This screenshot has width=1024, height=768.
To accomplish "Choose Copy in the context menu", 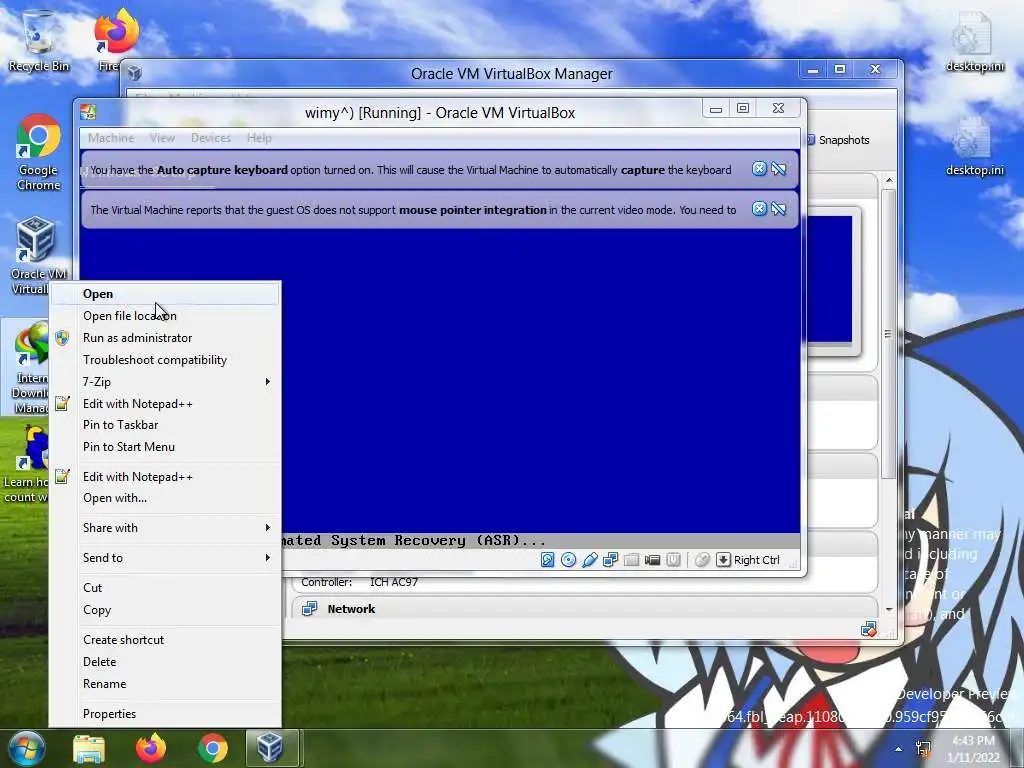I will [165, 610].
